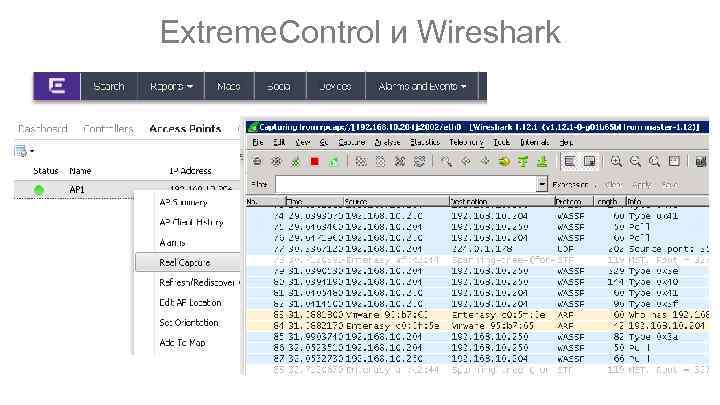Click the open capture file icon
720x405 pixels.
click(361, 162)
